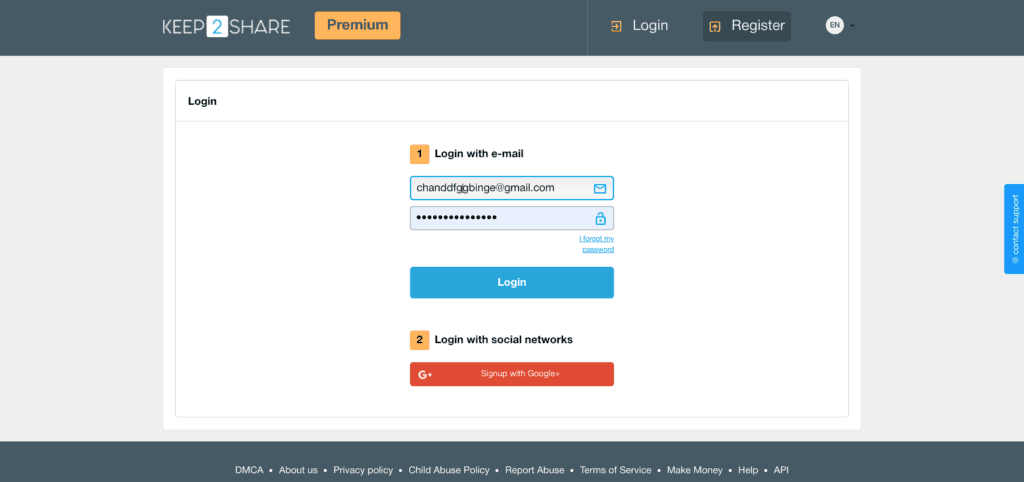Click the orange Premium button
Image resolution: width=1024 pixels, height=482 pixels.
point(357,25)
